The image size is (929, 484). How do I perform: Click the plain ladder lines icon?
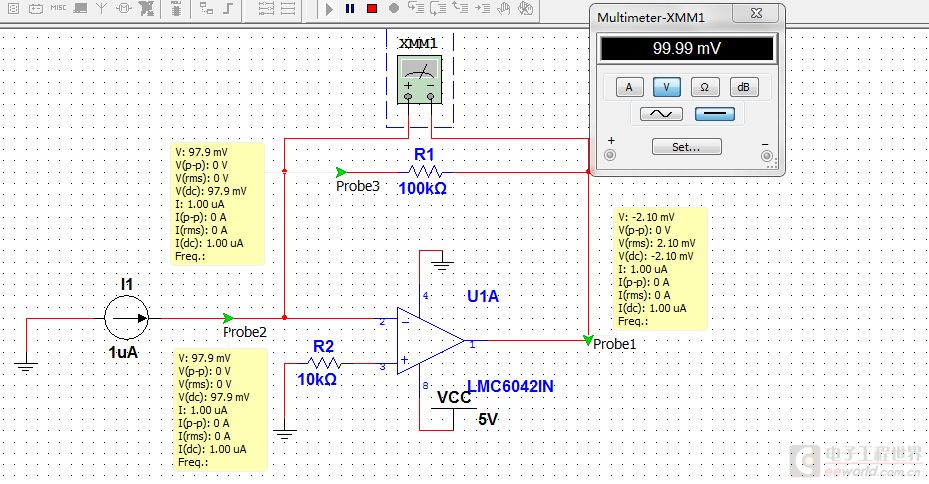tap(288, 8)
